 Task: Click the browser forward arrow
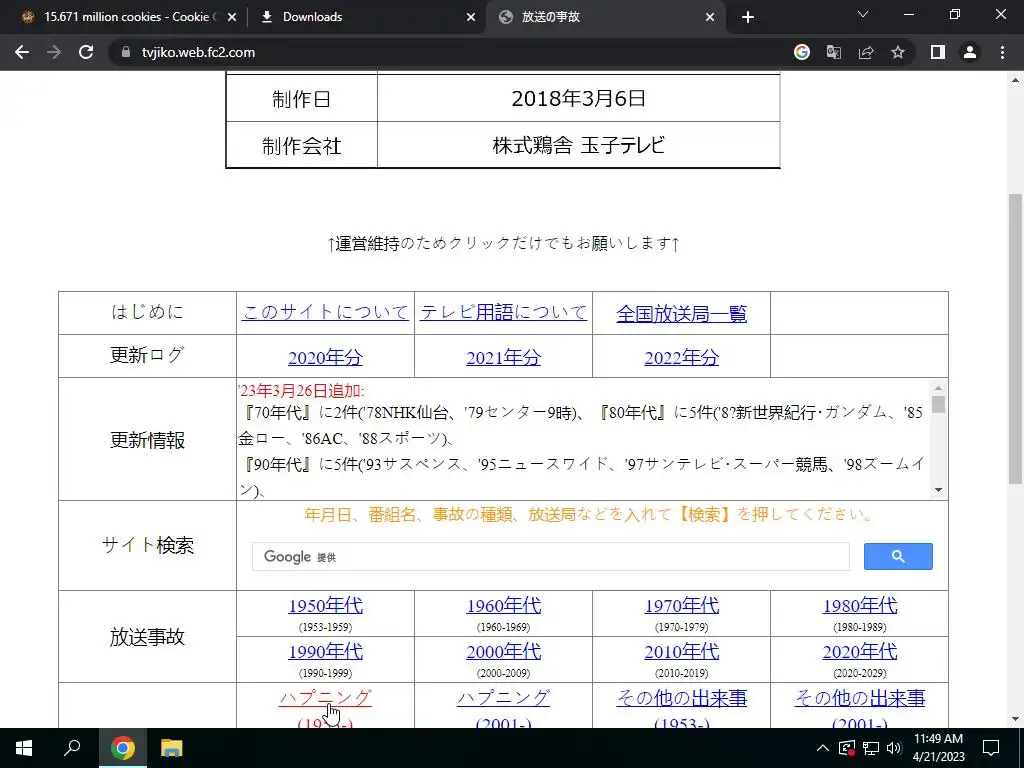tap(54, 52)
